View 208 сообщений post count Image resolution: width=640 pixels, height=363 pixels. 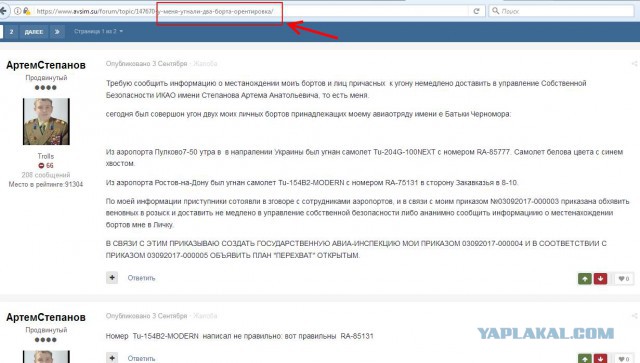pyautogui.click(x=46, y=175)
